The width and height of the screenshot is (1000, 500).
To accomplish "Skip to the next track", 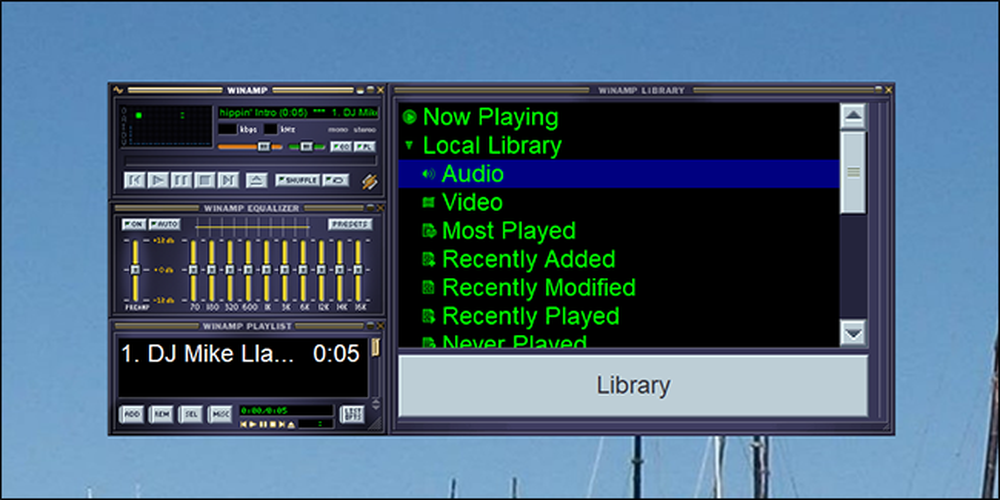I will pyautogui.click(x=228, y=180).
